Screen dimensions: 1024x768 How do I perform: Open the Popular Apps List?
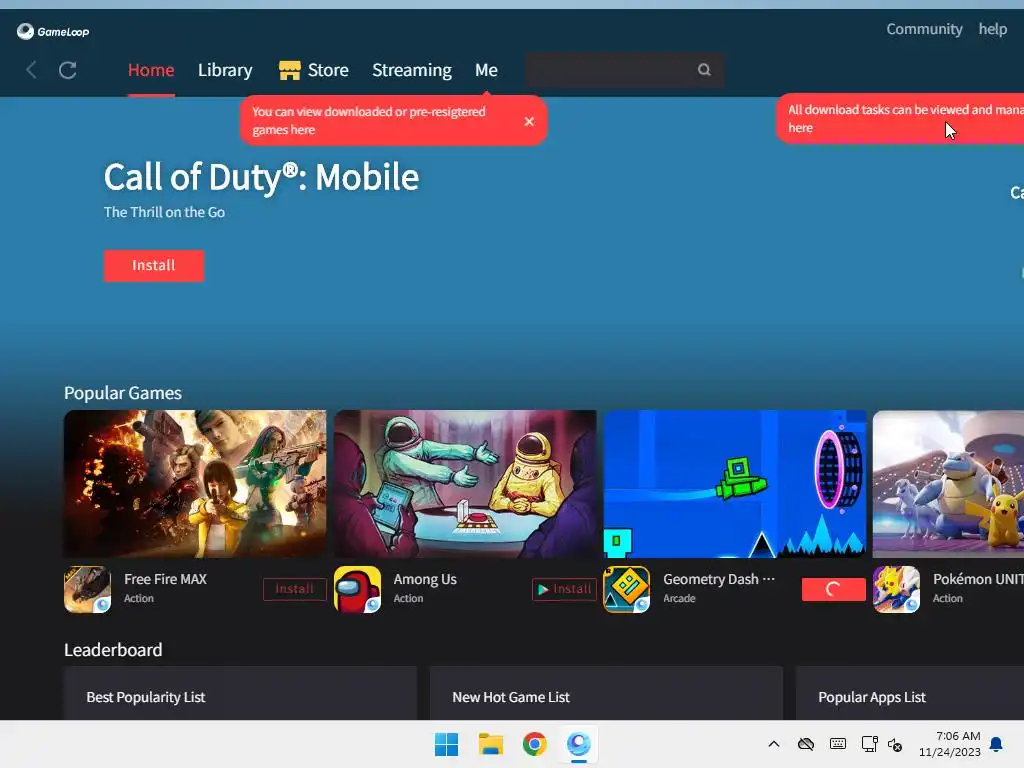[x=910, y=694]
